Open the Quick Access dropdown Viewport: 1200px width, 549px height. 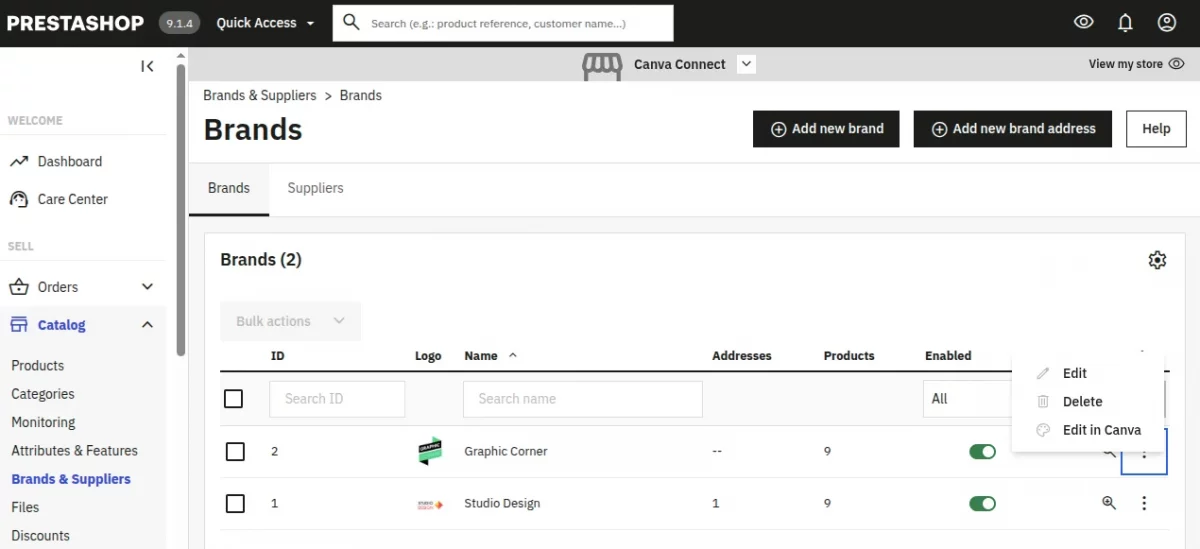(x=266, y=23)
